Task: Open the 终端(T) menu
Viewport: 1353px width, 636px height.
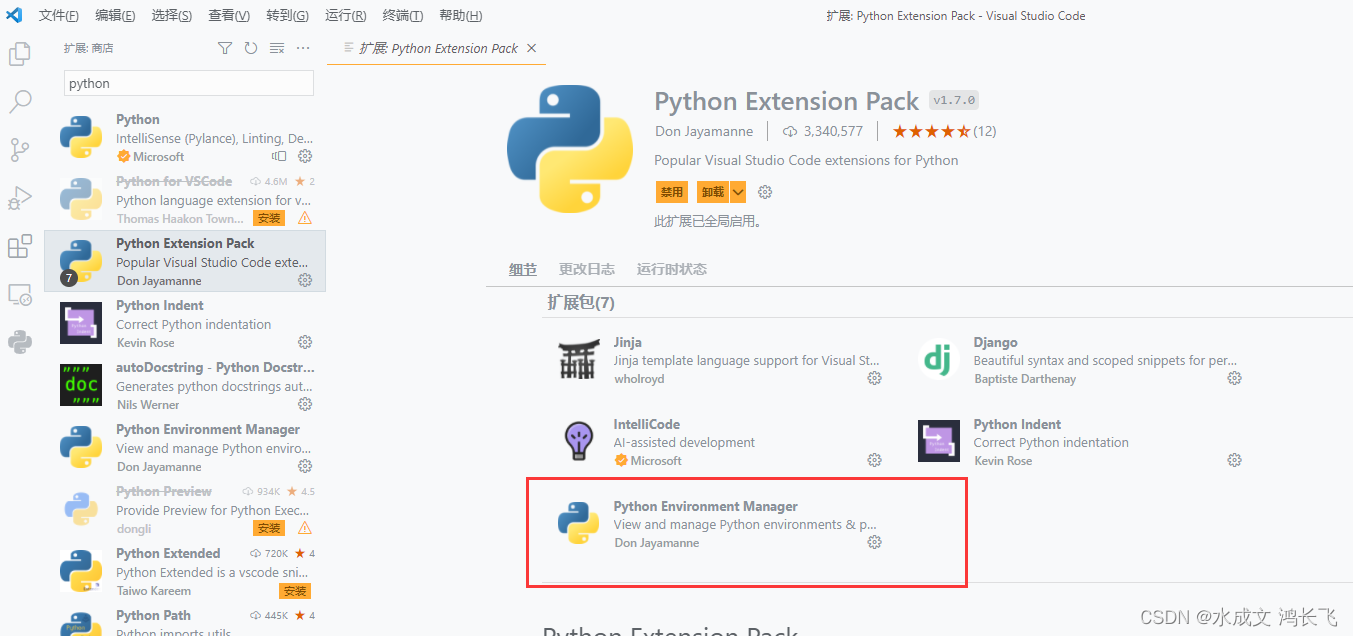Action: click(x=403, y=16)
